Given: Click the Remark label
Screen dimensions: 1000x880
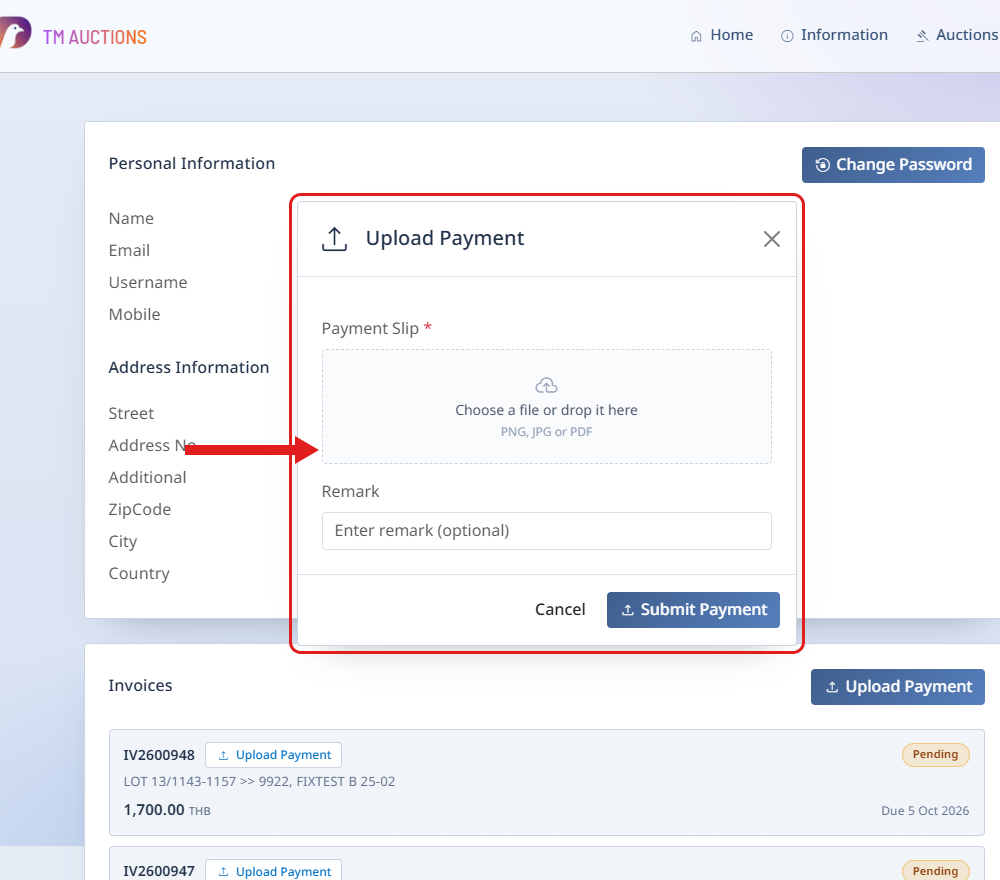Looking at the screenshot, I should click(x=350, y=492).
